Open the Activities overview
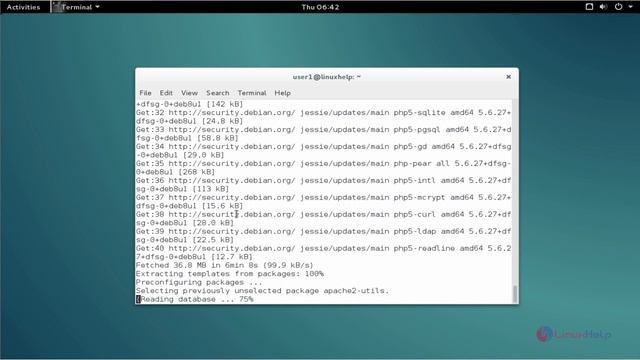640x360 pixels. click(23, 7)
